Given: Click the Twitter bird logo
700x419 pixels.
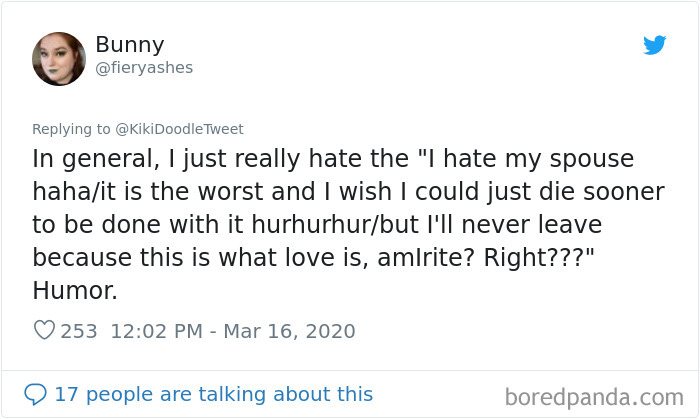Looking at the screenshot, I should click(654, 45).
